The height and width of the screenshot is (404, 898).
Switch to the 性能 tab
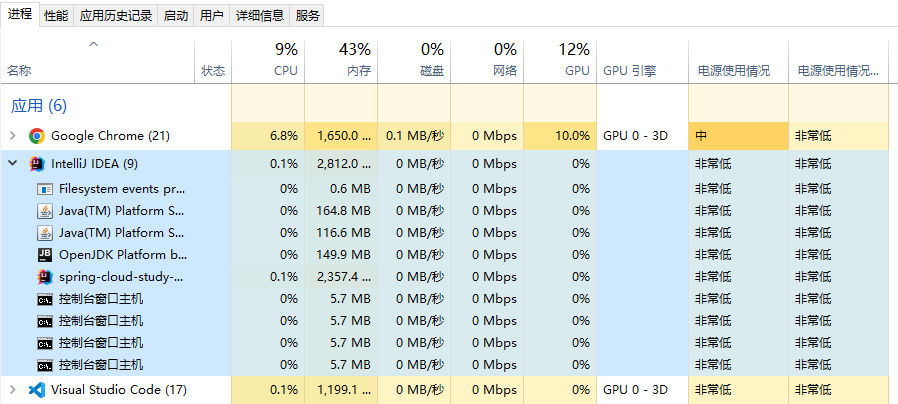point(56,16)
